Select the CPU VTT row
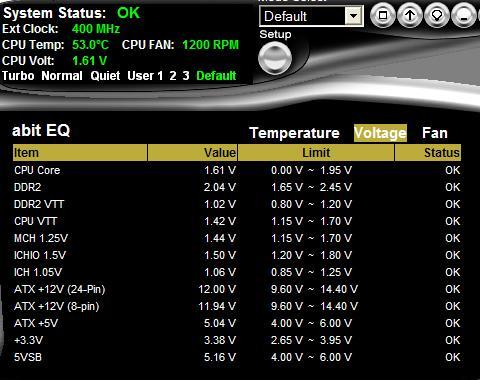The width and height of the screenshot is (480, 380). click(237, 221)
